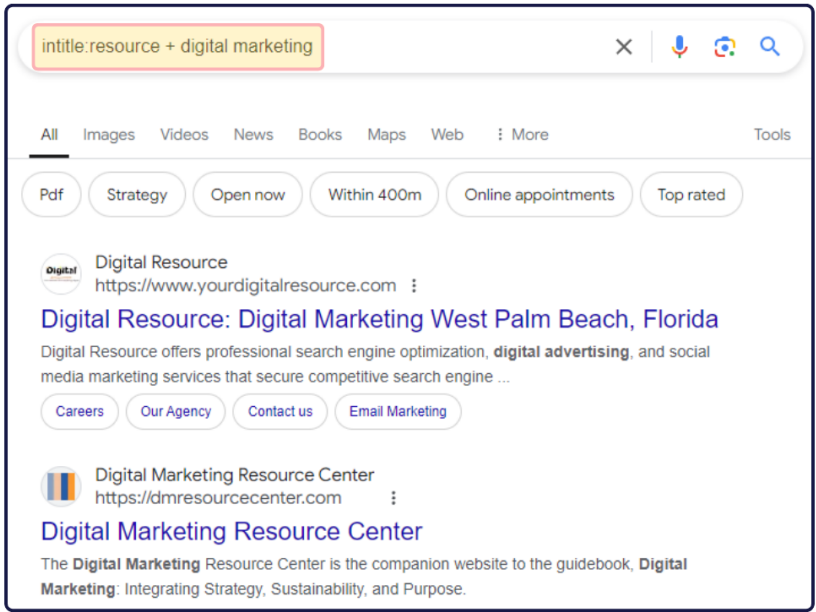Open the Careers sitelink
The height and width of the screenshot is (612, 816).
click(80, 412)
